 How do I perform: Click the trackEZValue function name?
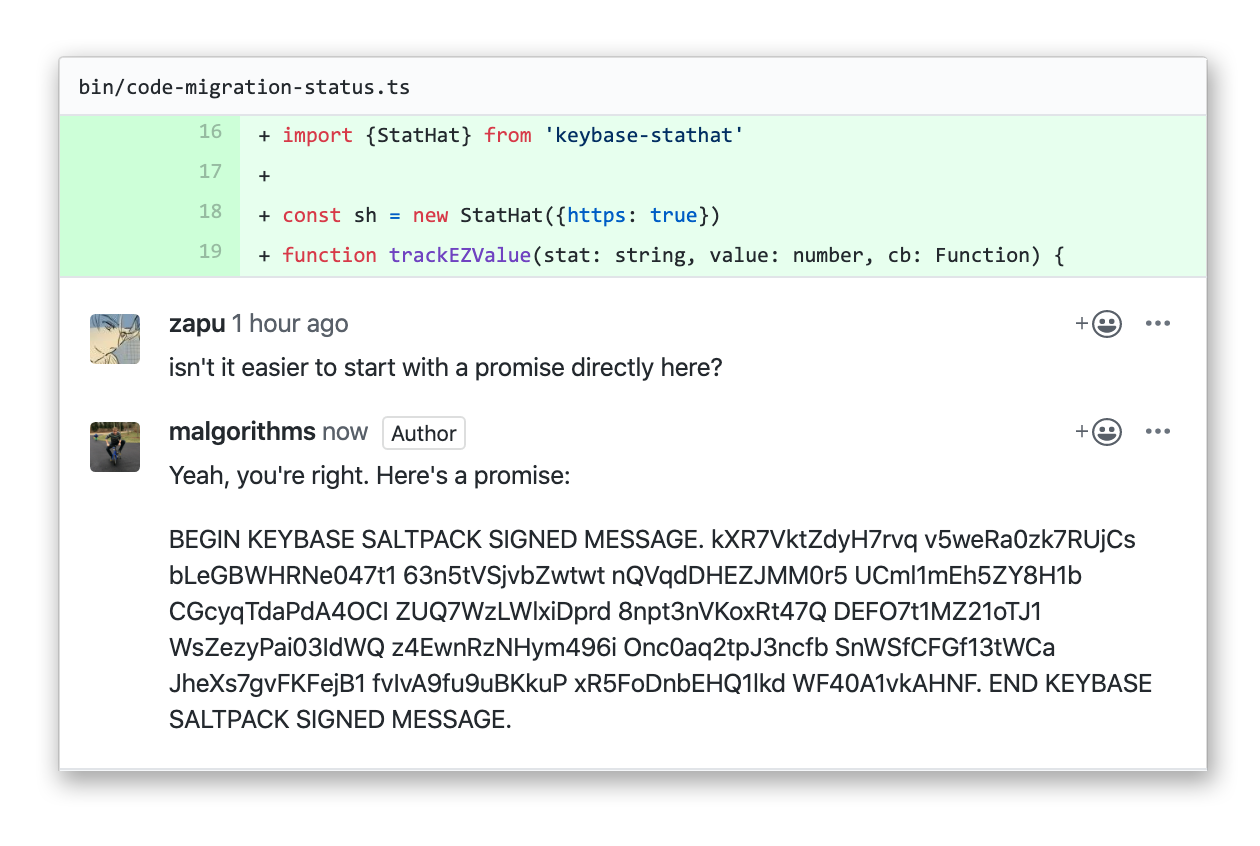(x=460, y=255)
